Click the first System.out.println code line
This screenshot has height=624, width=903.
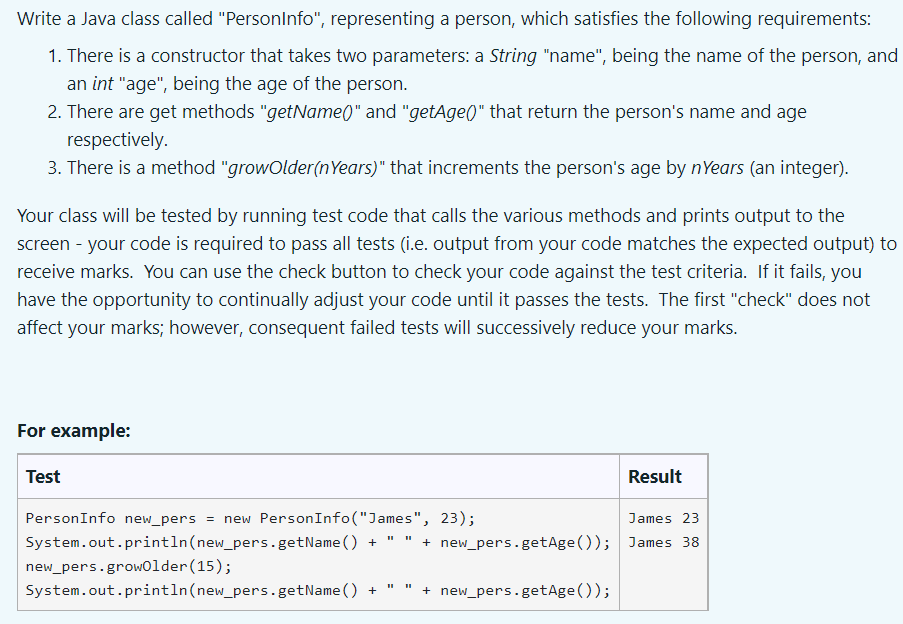[x=317, y=542]
